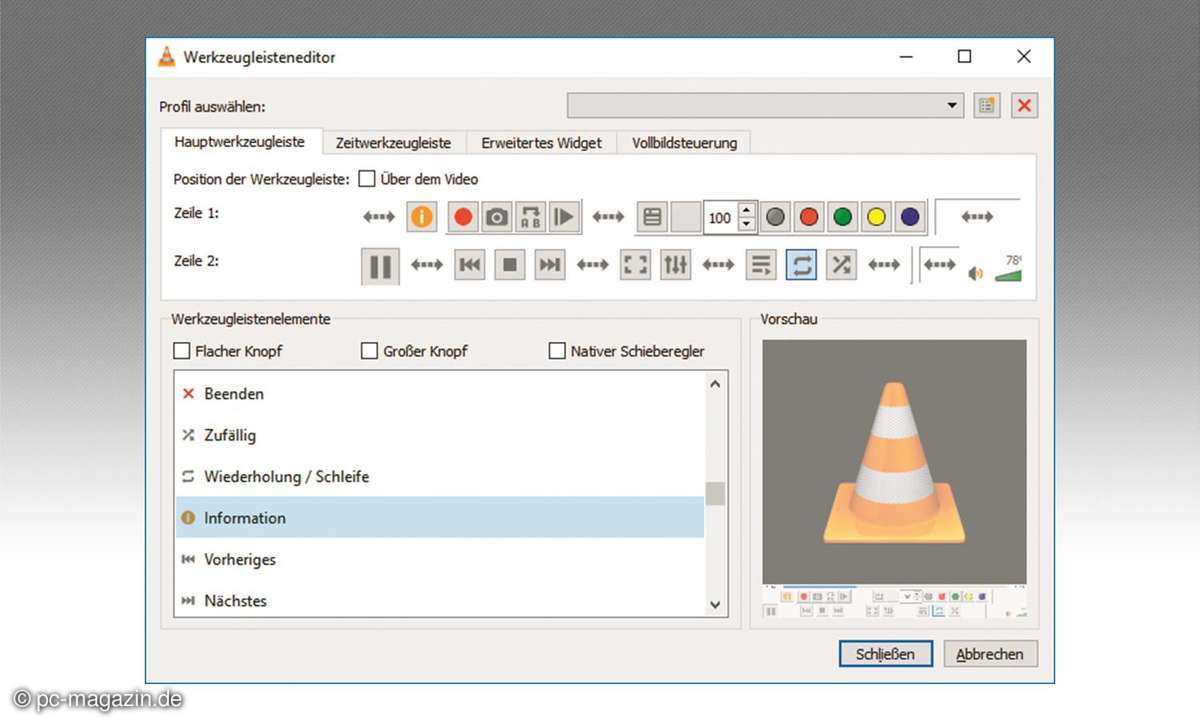Viewport: 1200px width, 720px height.
Task: Enable the Über dem Video checkbox
Action: tap(367, 179)
